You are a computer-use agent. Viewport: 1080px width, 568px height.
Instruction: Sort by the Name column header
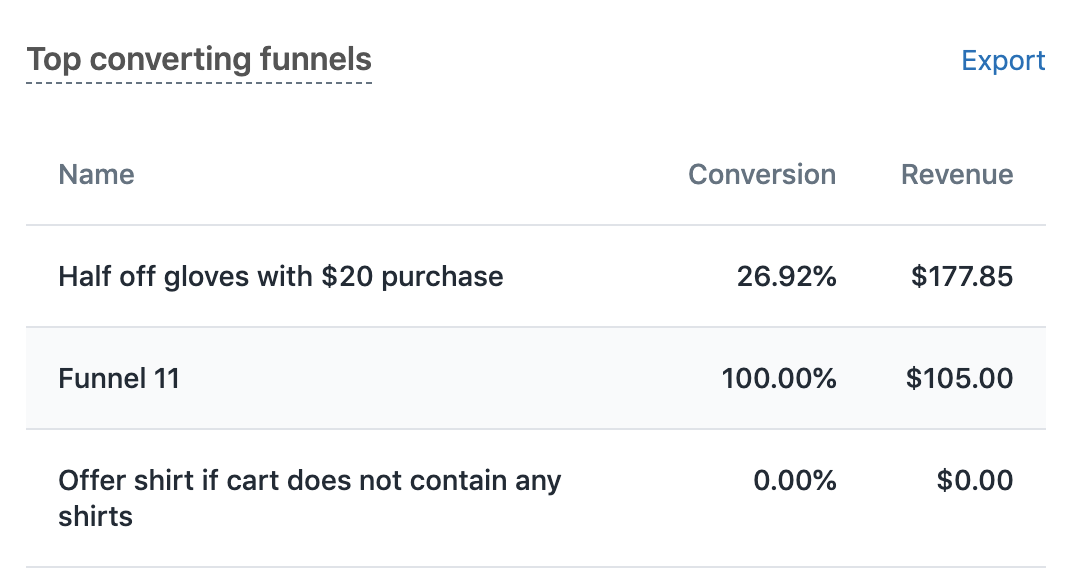pyautogui.click(x=96, y=175)
